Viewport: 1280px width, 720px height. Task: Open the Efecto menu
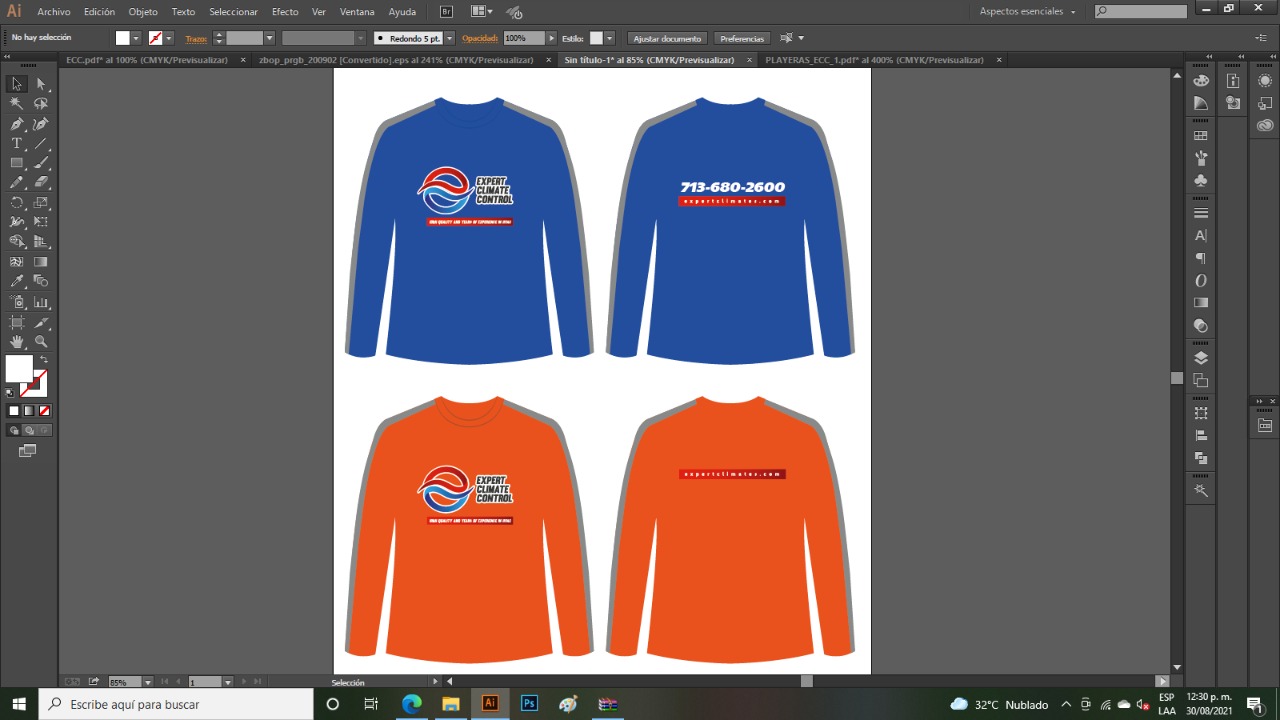point(285,12)
